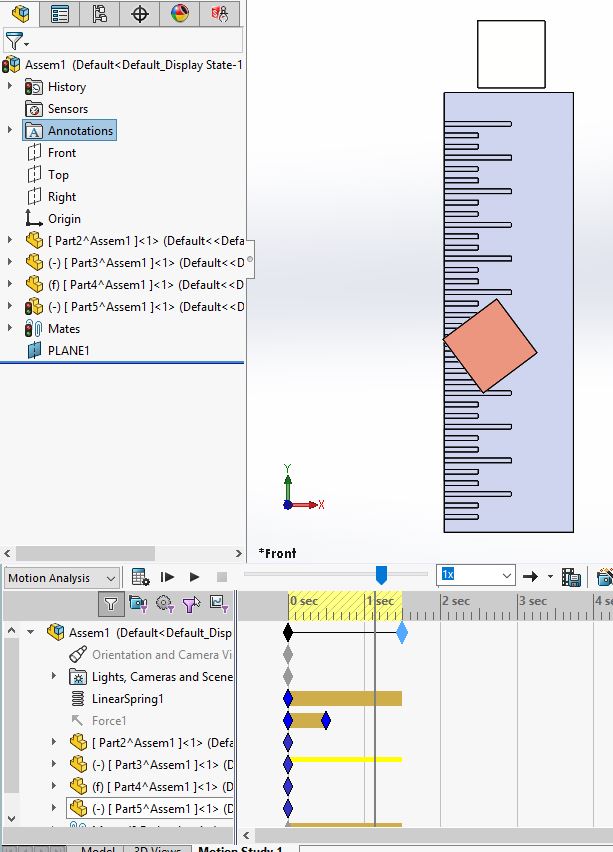Viewport: 613px width, 852px height.
Task: Click the playback position slider handle
Action: (381, 575)
